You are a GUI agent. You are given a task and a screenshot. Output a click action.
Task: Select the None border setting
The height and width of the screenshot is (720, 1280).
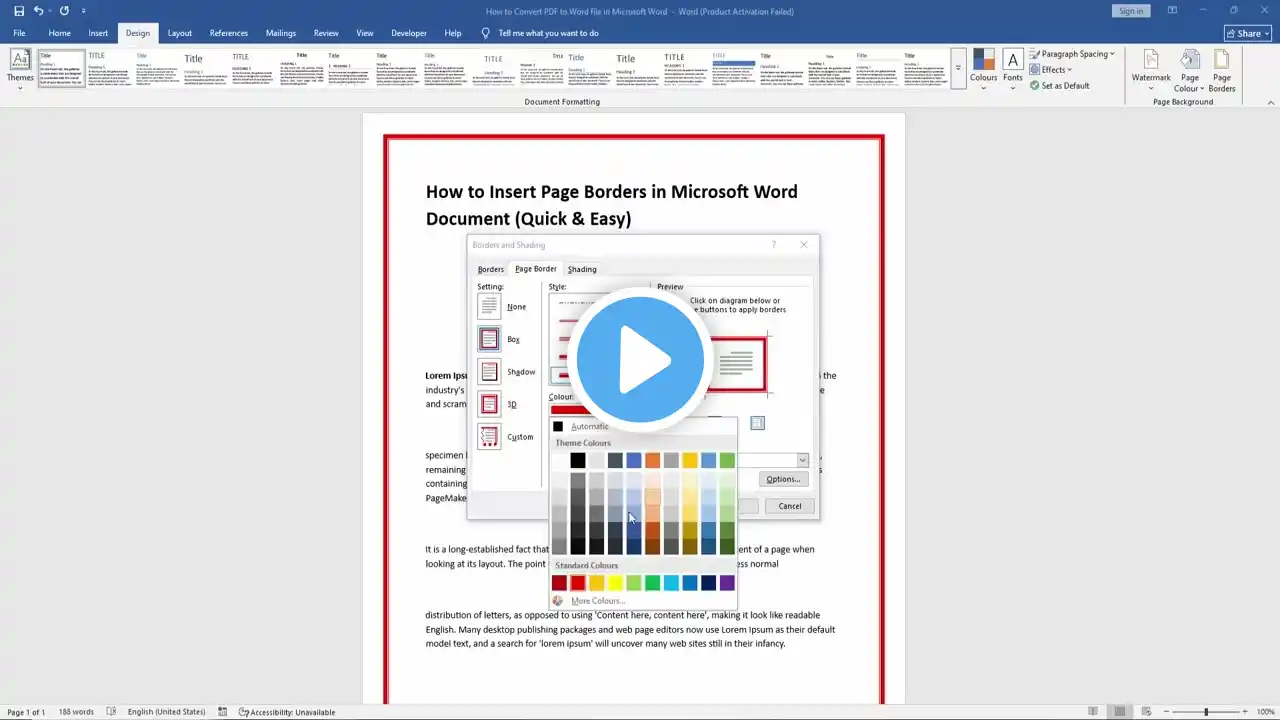point(489,307)
